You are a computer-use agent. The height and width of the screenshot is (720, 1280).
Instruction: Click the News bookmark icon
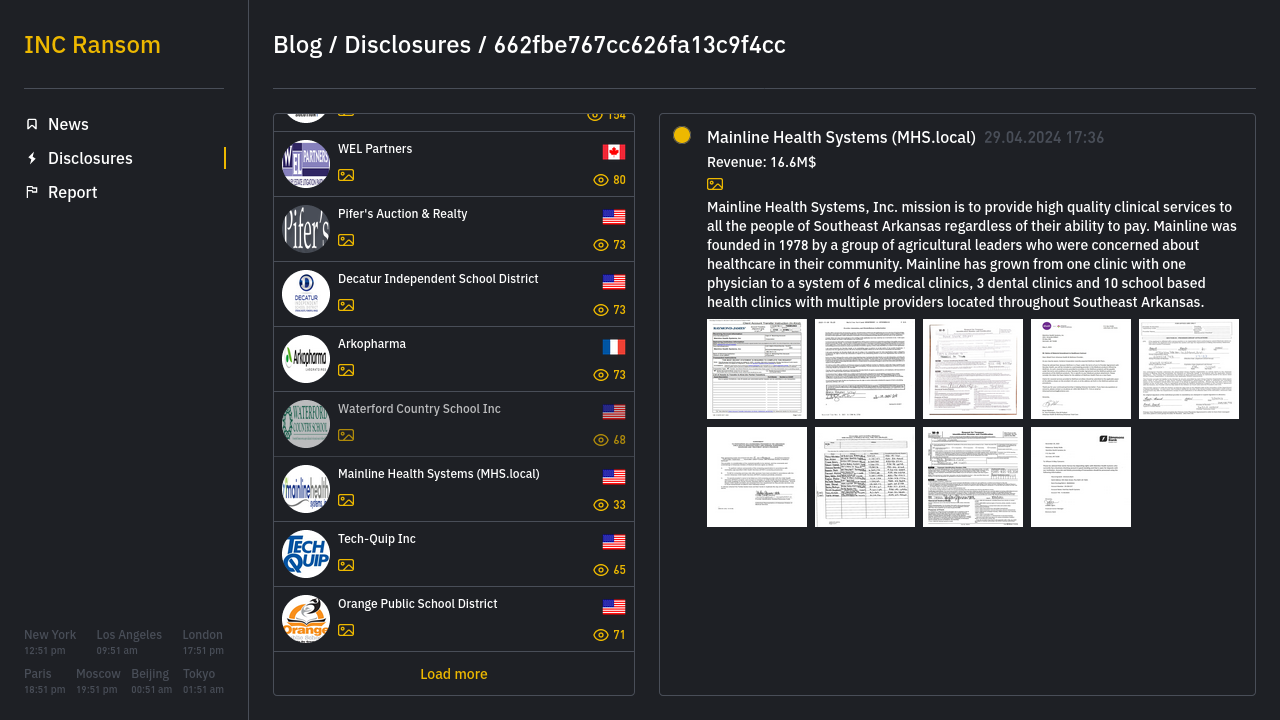[32, 124]
